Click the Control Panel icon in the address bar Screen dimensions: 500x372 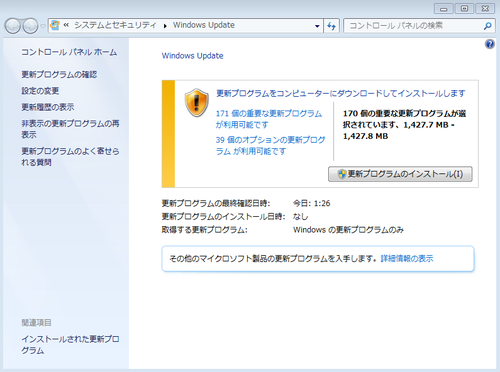coord(55,25)
